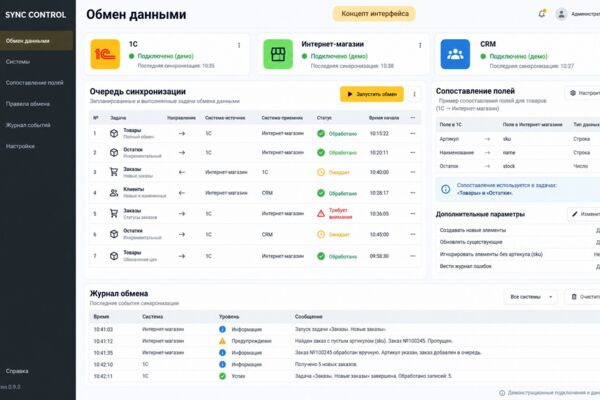600x400 pixels.
Task: Click the clock pending icon in row 3
Action: pyautogui.click(x=321, y=172)
